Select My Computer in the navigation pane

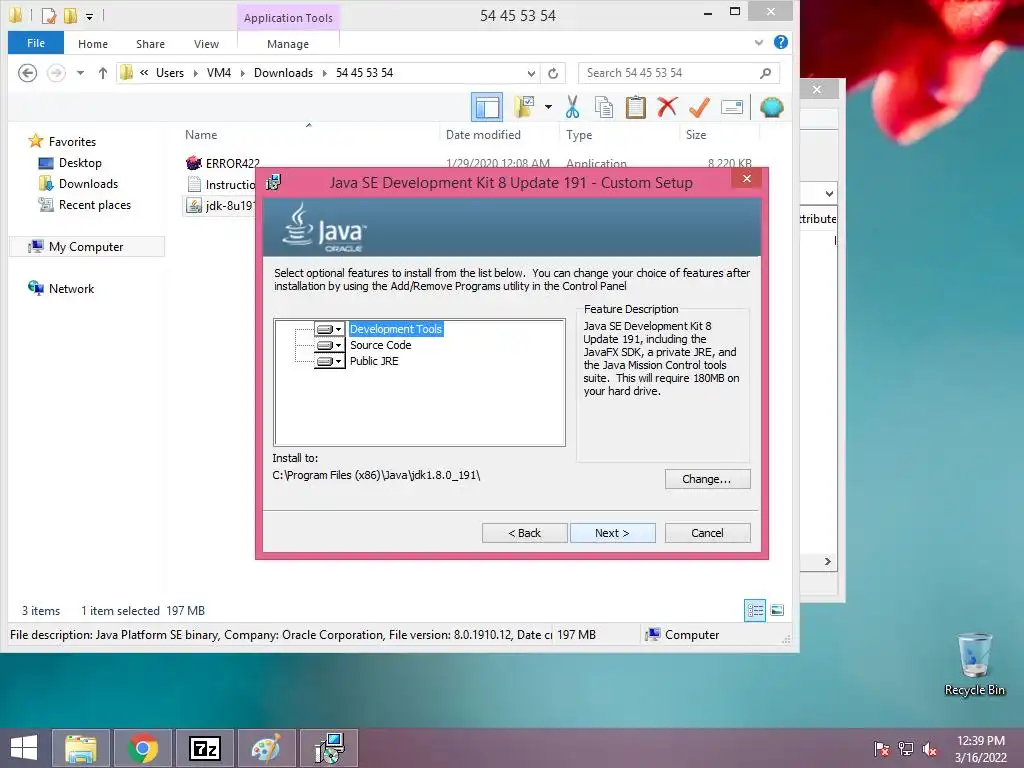[x=86, y=247]
